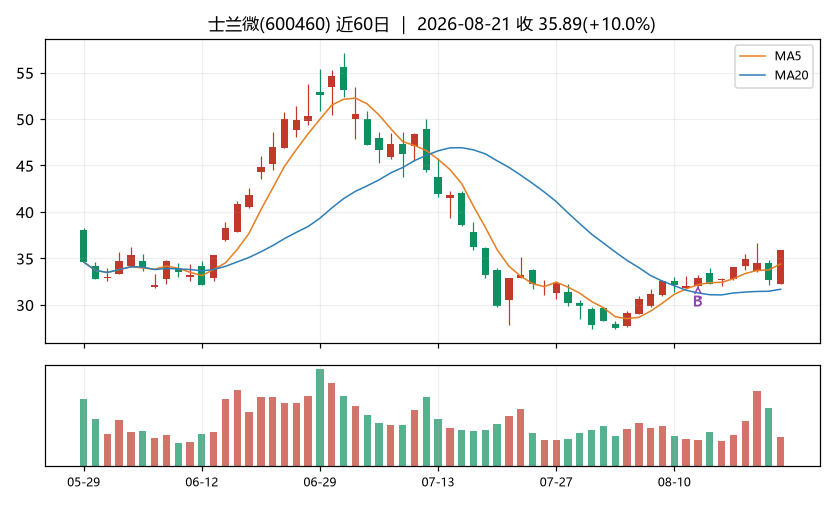Click the 07-27 date axis label
Screen dimensions: 836x506
(556, 483)
